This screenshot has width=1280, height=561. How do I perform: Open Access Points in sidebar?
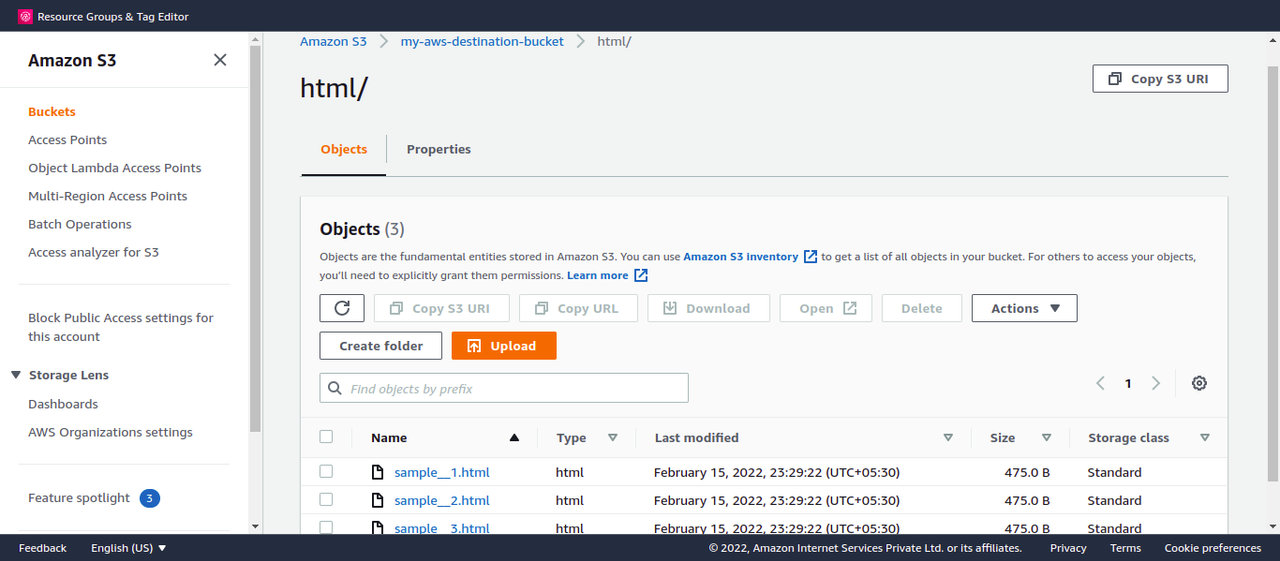coord(67,140)
